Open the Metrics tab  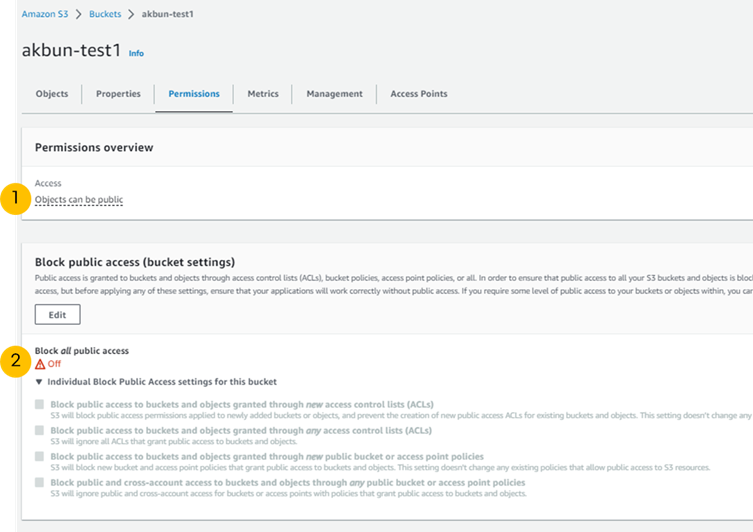point(263,94)
